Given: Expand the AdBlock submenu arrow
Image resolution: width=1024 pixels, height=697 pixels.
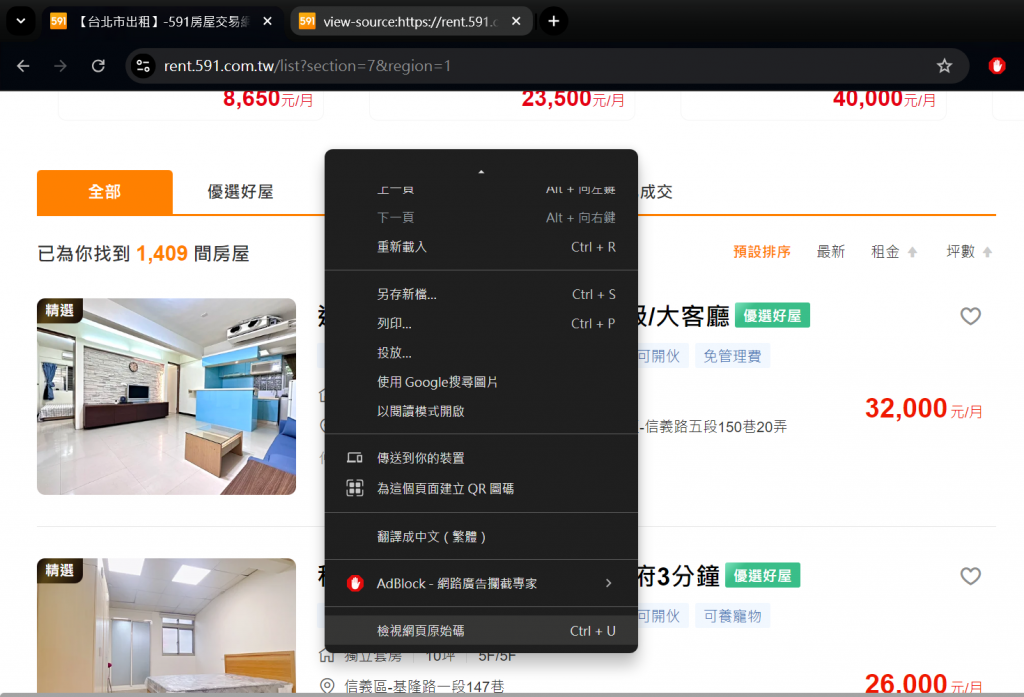Looking at the screenshot, I should coord(609,583).
